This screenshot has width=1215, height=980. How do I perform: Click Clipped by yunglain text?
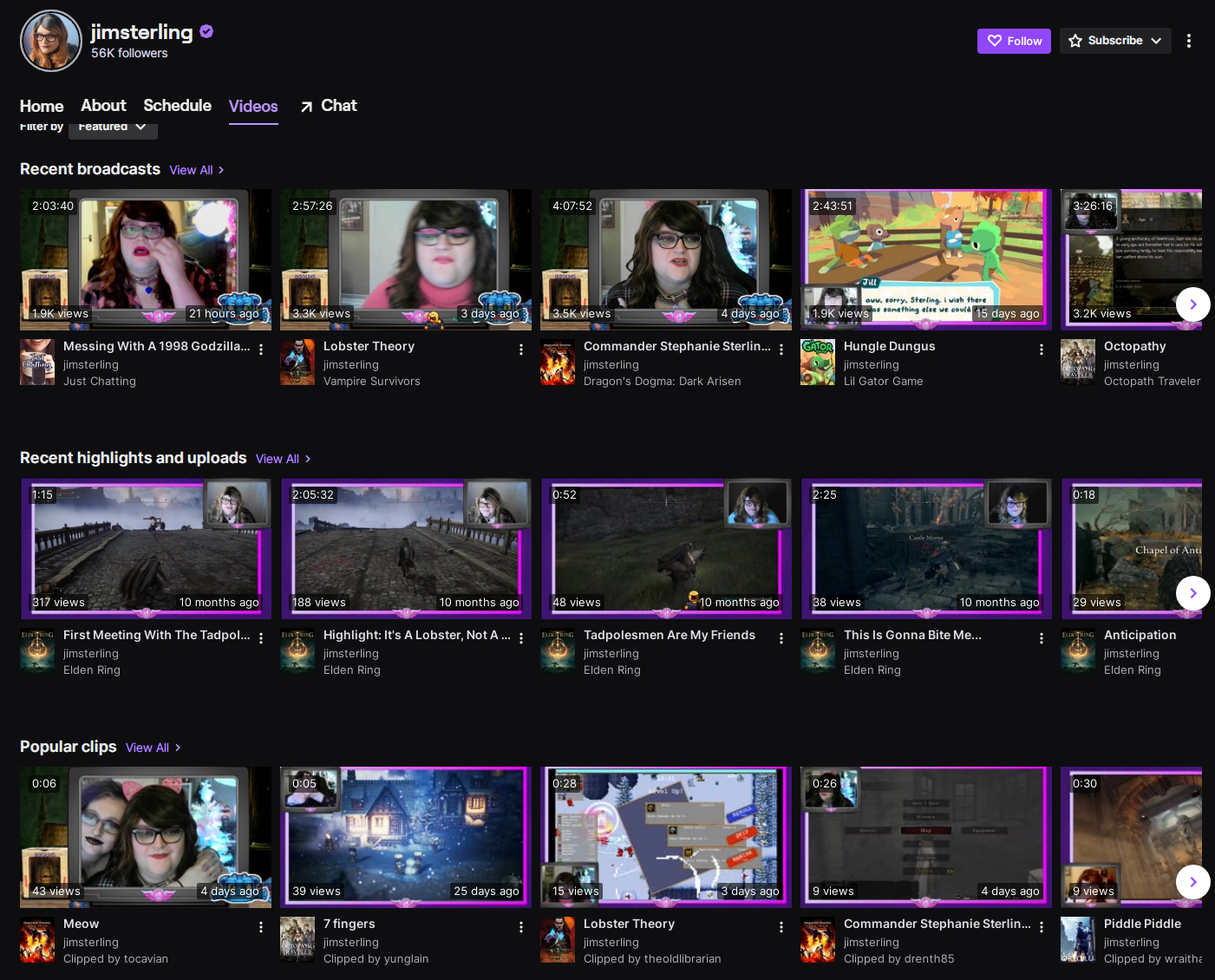(x=376, y=958)
